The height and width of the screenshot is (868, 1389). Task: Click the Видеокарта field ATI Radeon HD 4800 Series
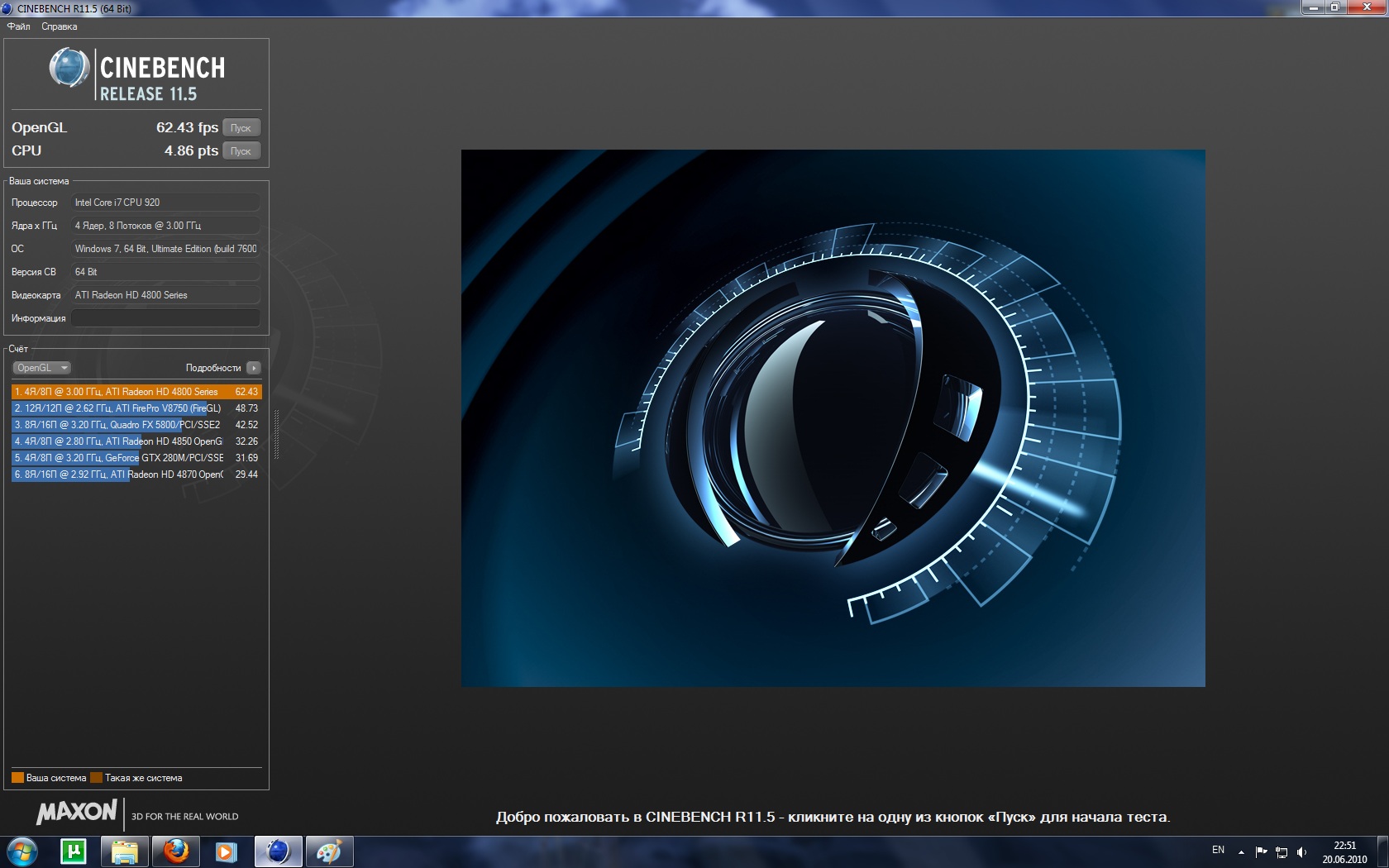[x=165, y=295]
